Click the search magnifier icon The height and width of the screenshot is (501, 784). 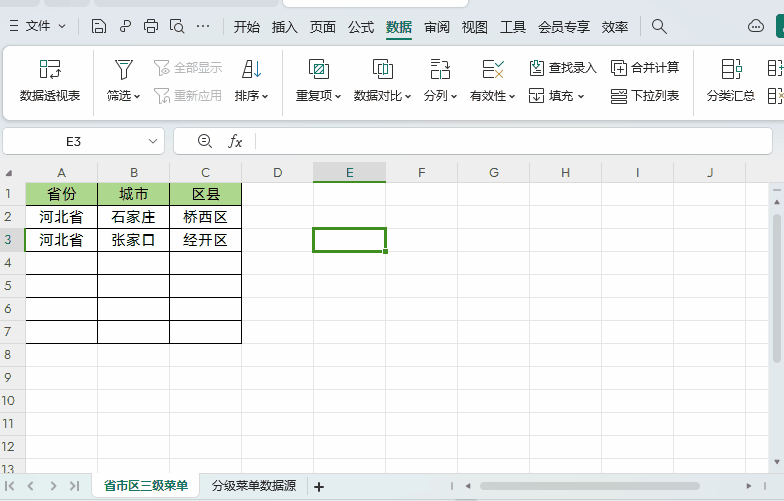pyautogui.click(x=659, y=26)
